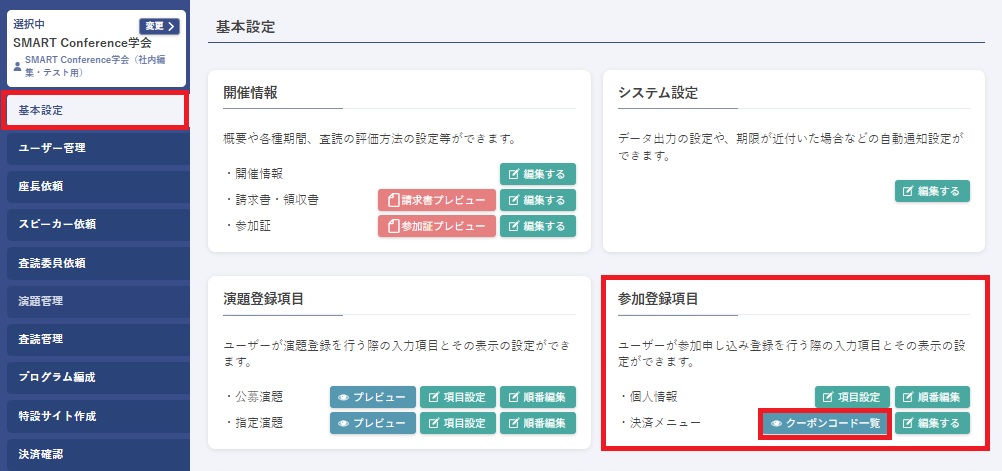
Task: Preview 公募演題 with the eye button
Action: click(372, 397)
